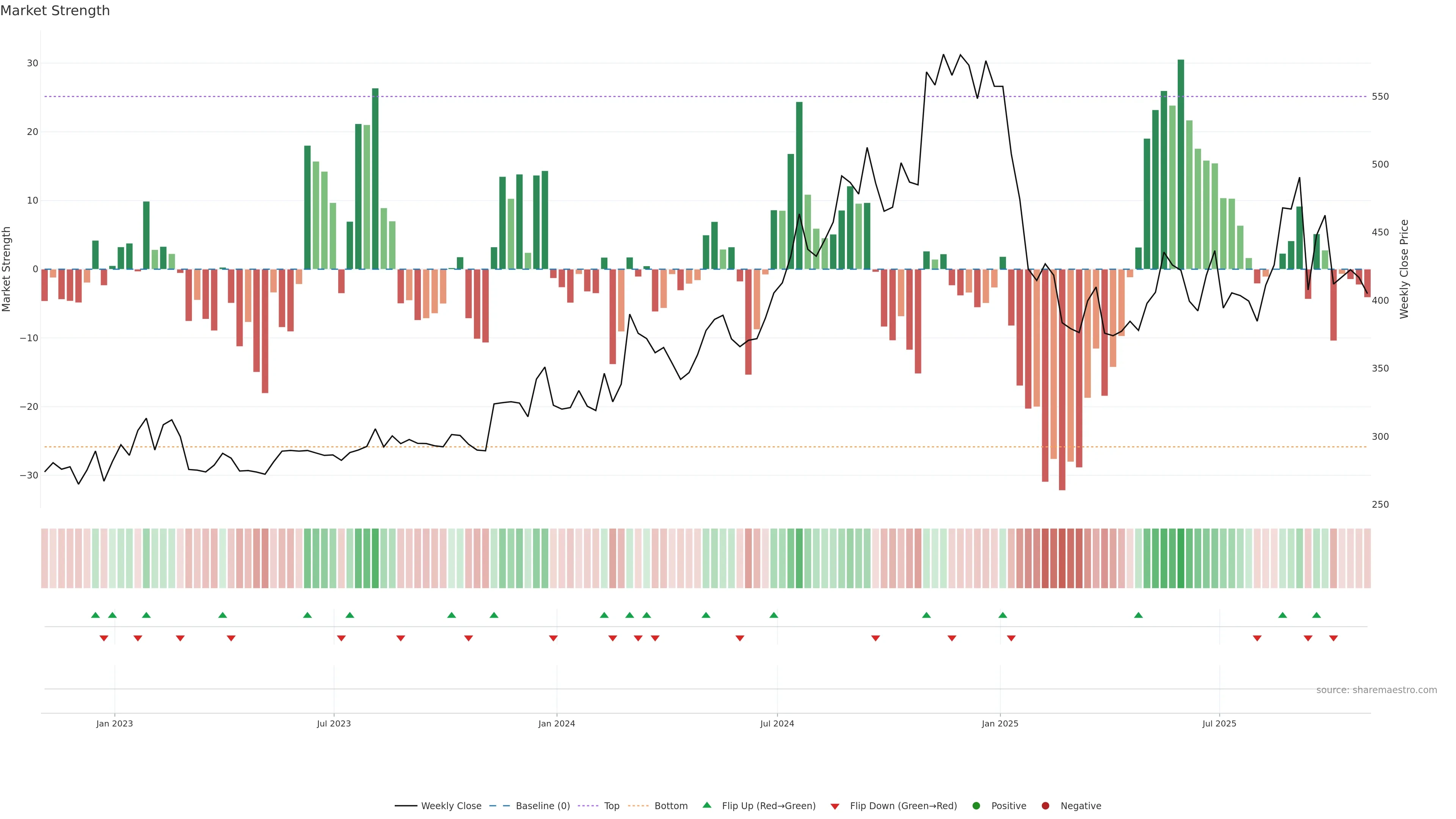This screenshot has width=1456, height=819.
Task: Click the Weekly Close Price axis title
Action: click(1404, 269)
